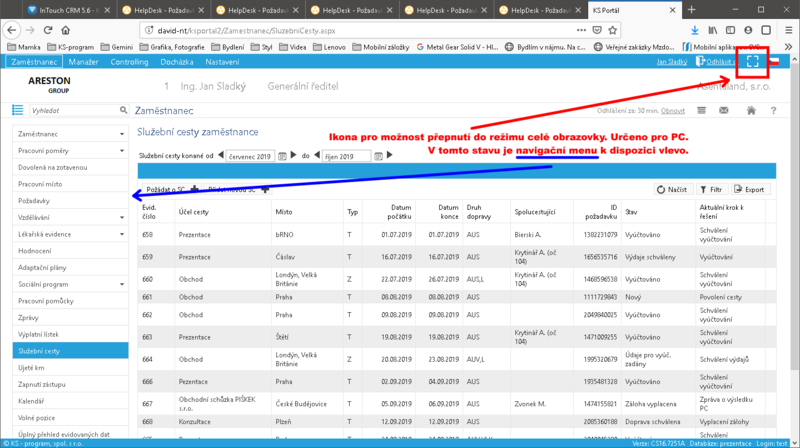800x448 pixels.
Task: Select row 667 Obchodní schůzka PÍŠEK s.r.o.
Action: pyautogui.click(x=457, y=404)
